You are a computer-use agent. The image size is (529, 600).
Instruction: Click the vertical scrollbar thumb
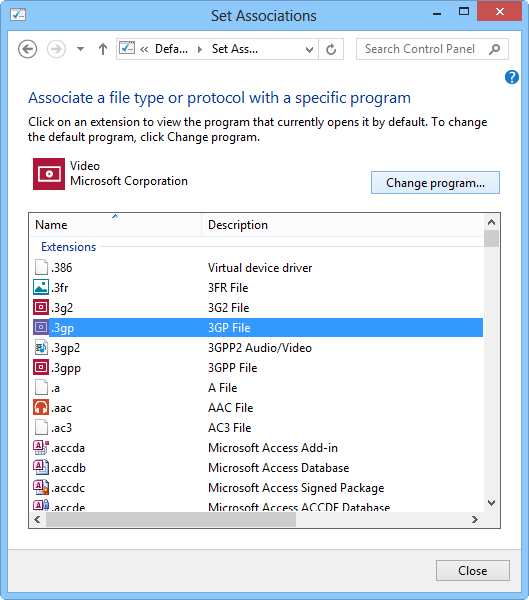[491, 238]
